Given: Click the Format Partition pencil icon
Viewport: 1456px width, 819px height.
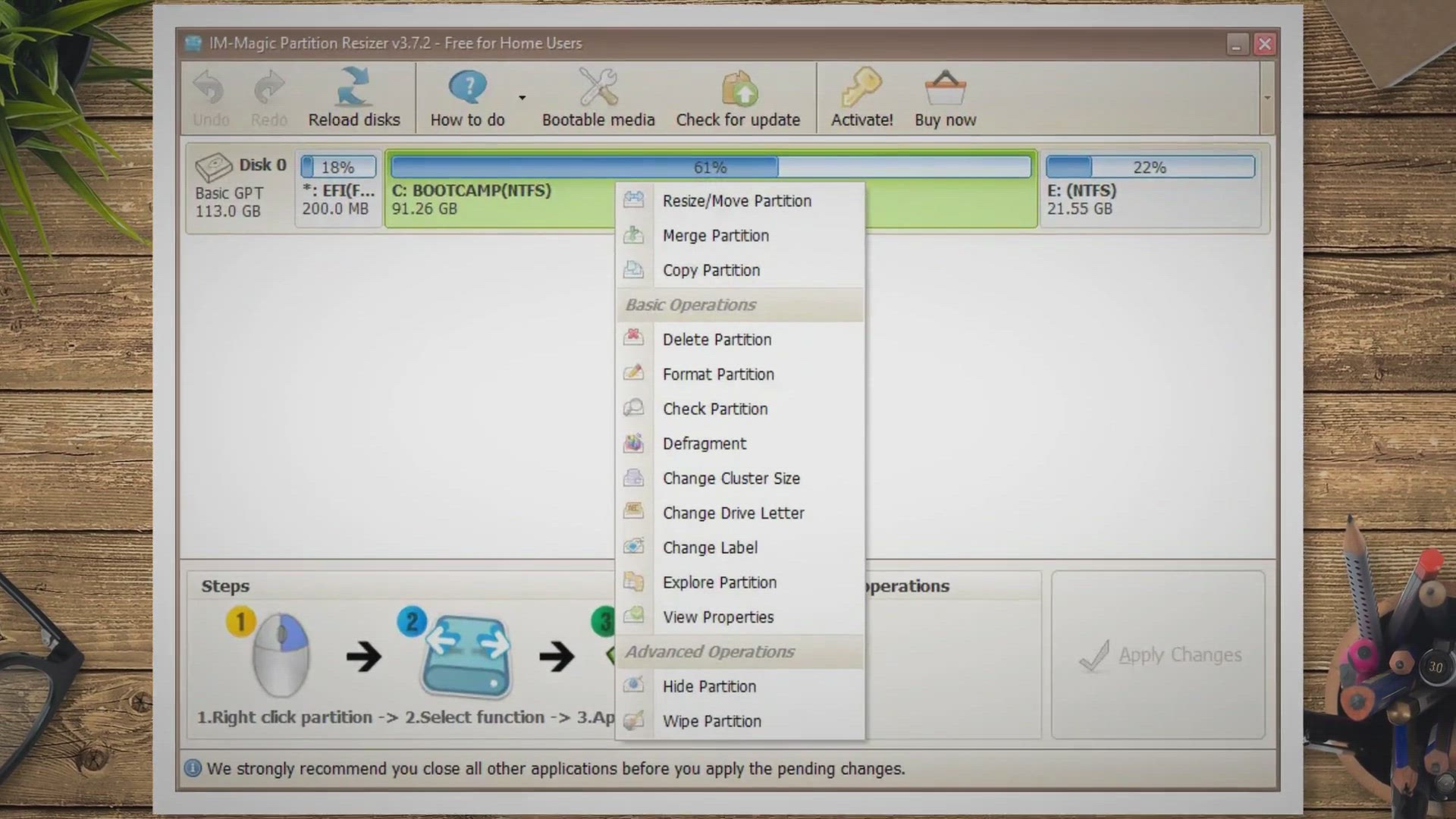Looking at the screenshot, I should tap(633, 372).
